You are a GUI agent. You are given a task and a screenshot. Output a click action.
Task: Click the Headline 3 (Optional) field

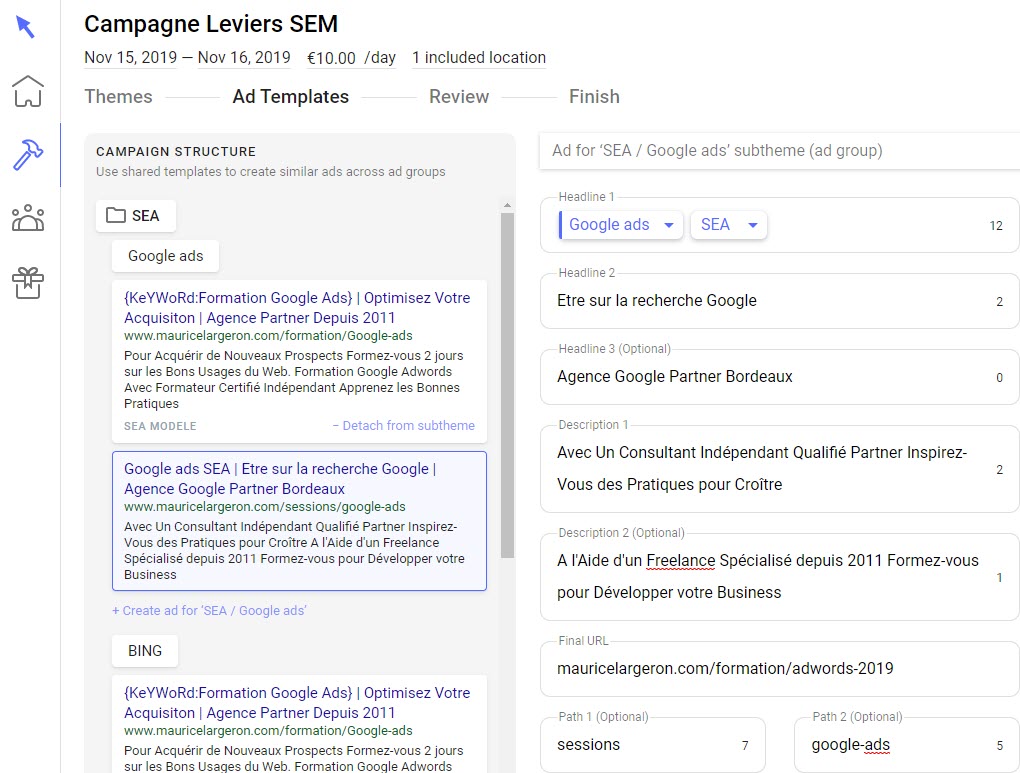[x=779, y=377]
